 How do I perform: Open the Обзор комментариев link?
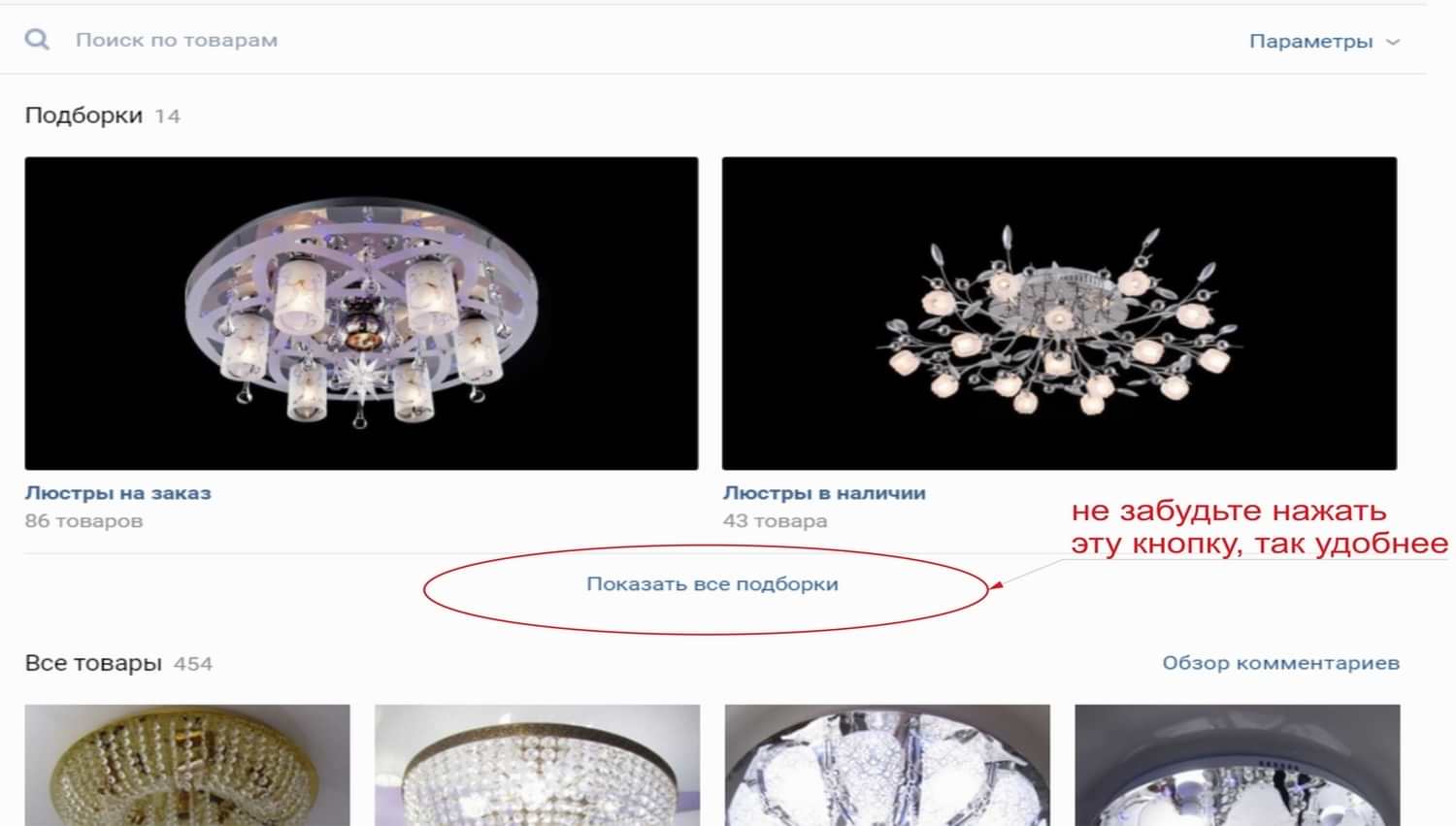pyautogui.click(x=1281, y=663)
